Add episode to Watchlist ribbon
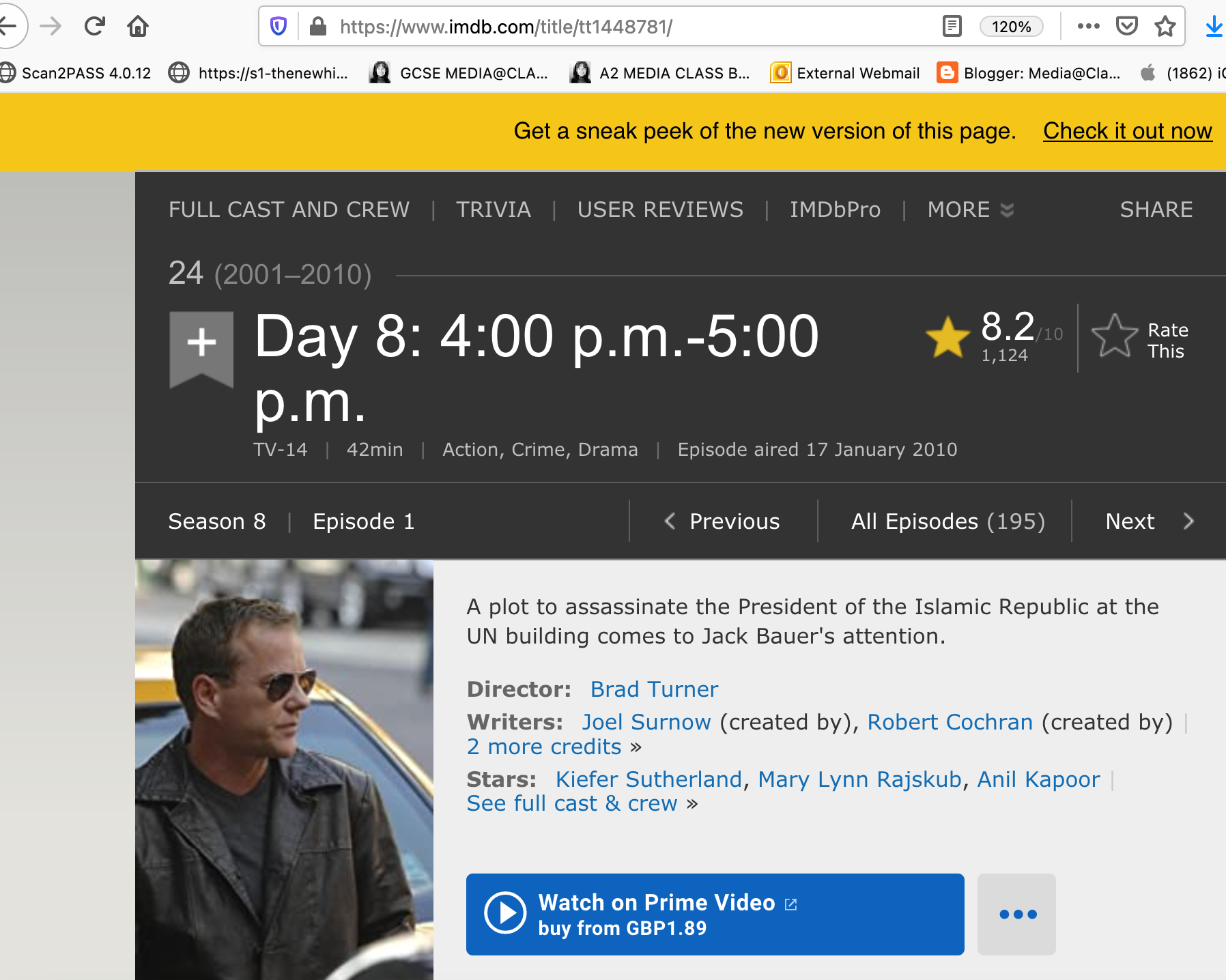This screenshot has width=1226, height=980. pyautogui.click(x=201, y=346)
